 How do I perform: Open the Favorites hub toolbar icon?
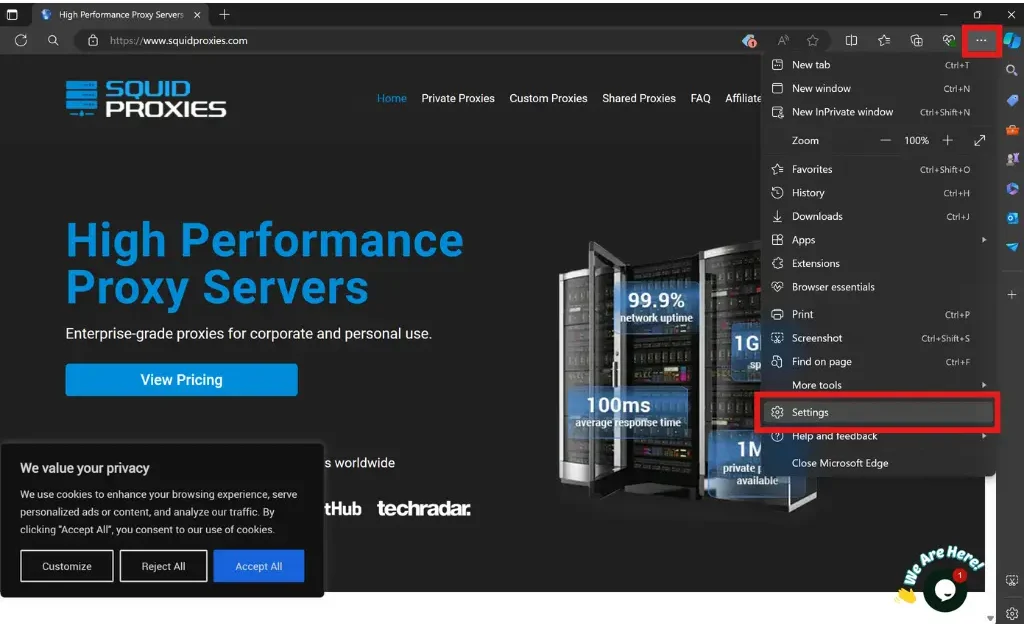tap(884, 40)
